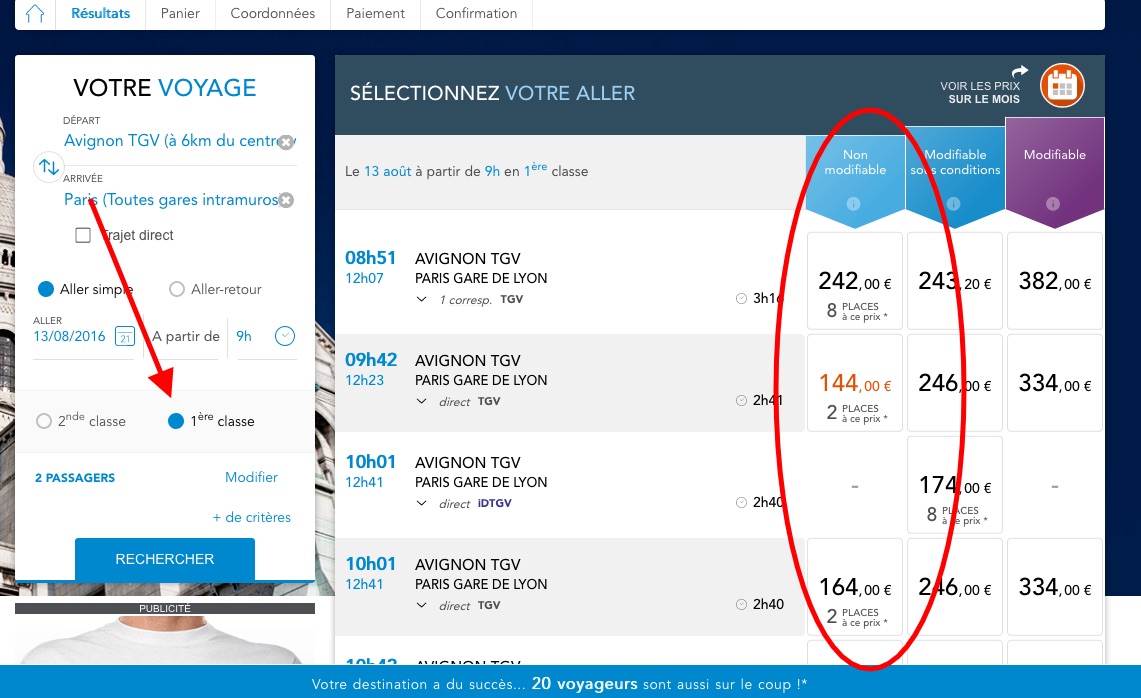1141x698 pixels.
Task: Expand details of the 08h51 train
Action: (x=421, y=299)
